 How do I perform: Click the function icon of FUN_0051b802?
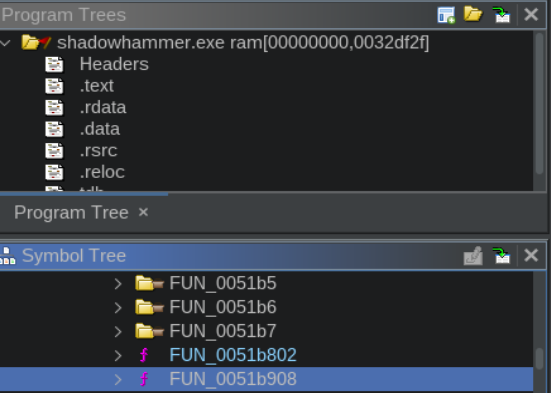(144, 355)
